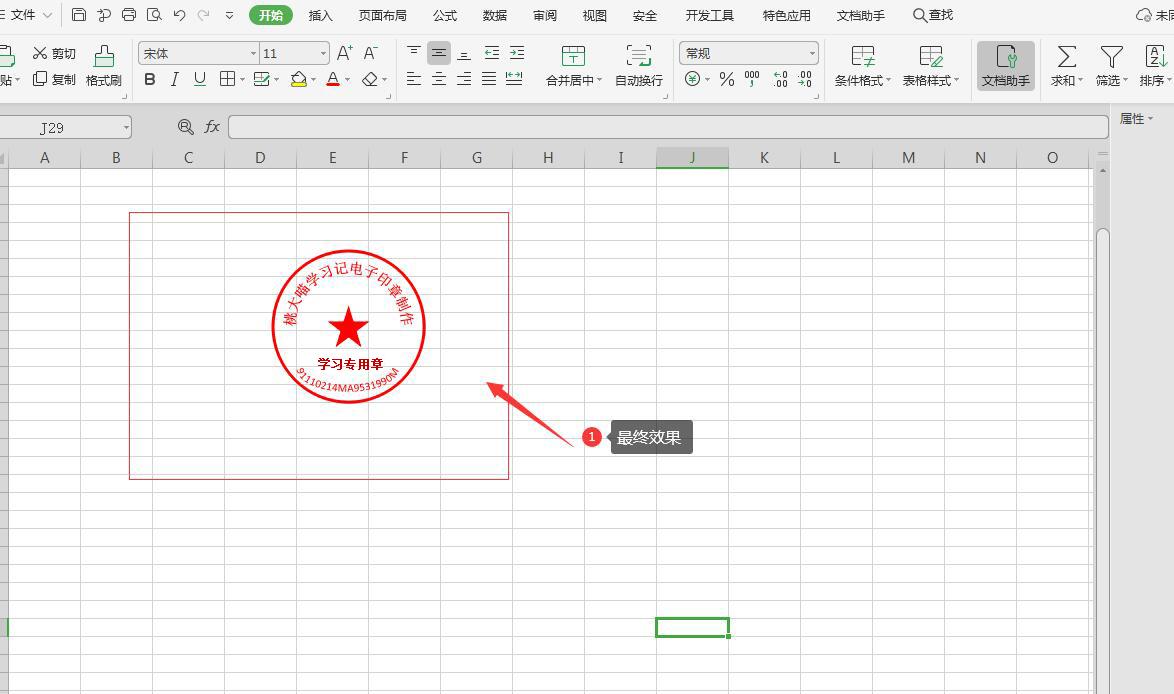Click the Undo arrow icon

pyautogui.click(x=179, y=15)
